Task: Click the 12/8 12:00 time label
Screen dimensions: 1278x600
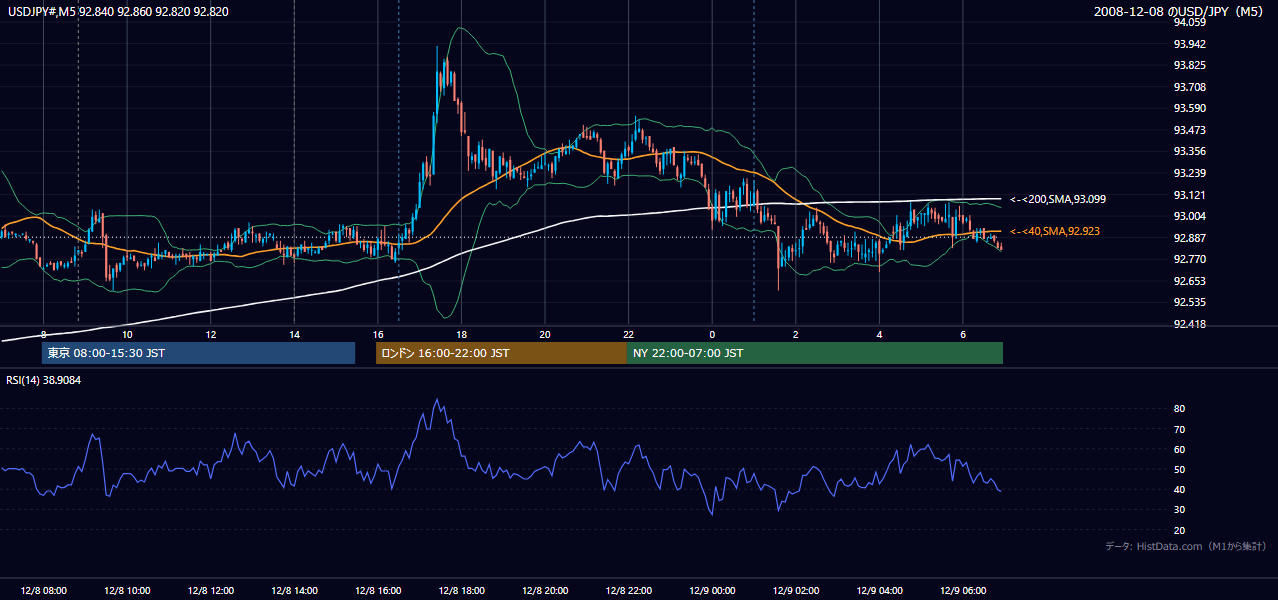Action: pos(211,590)
